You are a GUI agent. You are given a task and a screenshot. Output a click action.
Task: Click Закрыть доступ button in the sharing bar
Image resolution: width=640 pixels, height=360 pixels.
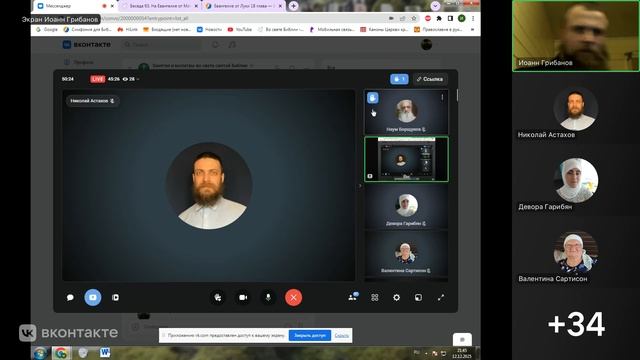tap(309, 336)
